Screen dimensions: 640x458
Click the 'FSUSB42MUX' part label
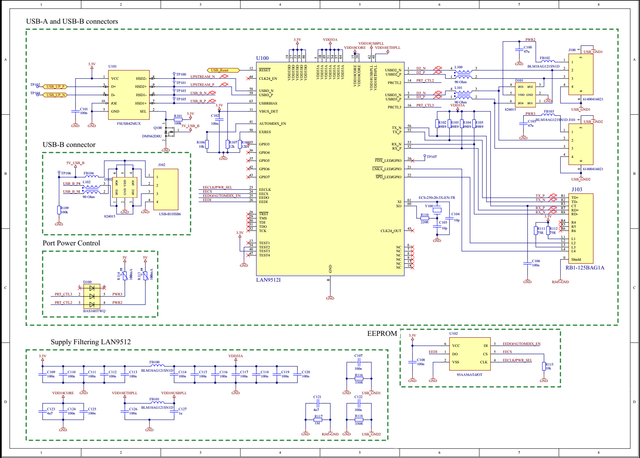click(129, 123)
